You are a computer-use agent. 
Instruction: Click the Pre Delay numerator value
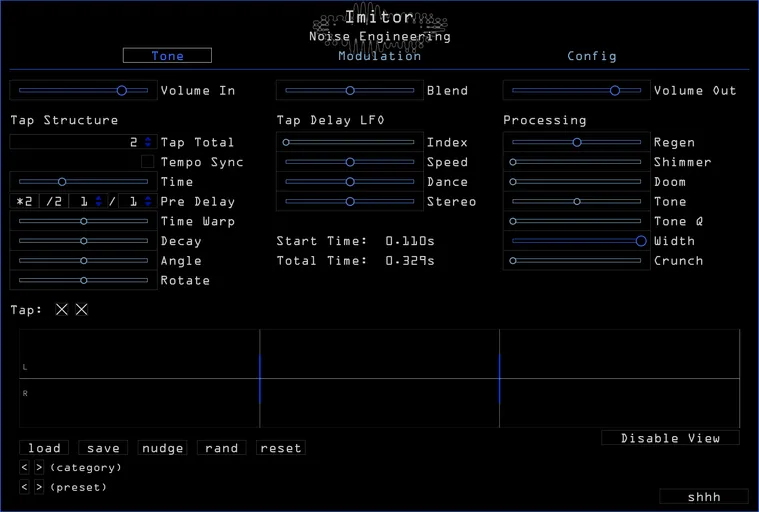coord(82,201)
